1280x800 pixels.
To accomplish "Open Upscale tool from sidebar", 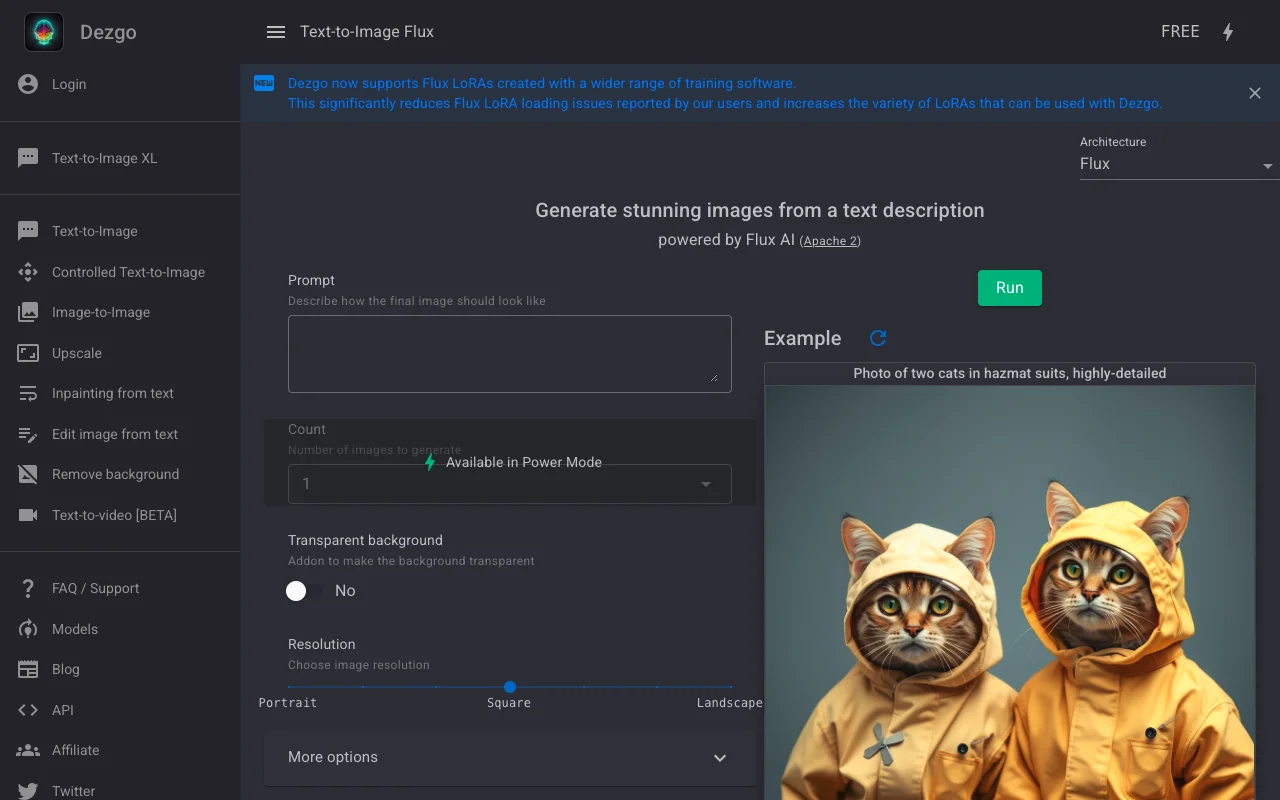I will 77,353.
